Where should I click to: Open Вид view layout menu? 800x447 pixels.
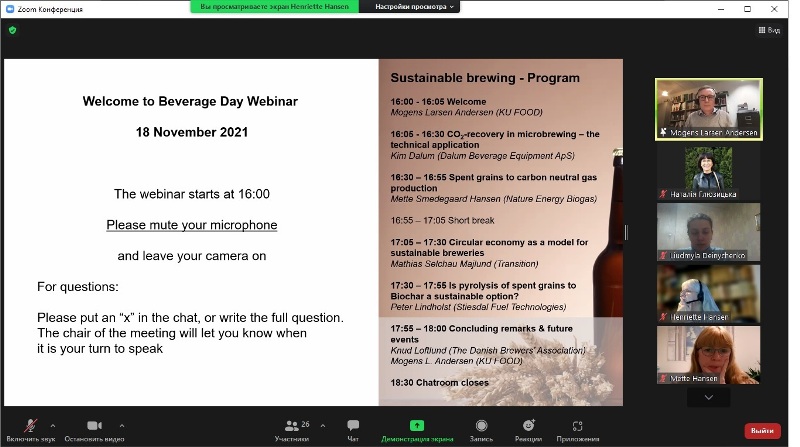coord(769,30)
